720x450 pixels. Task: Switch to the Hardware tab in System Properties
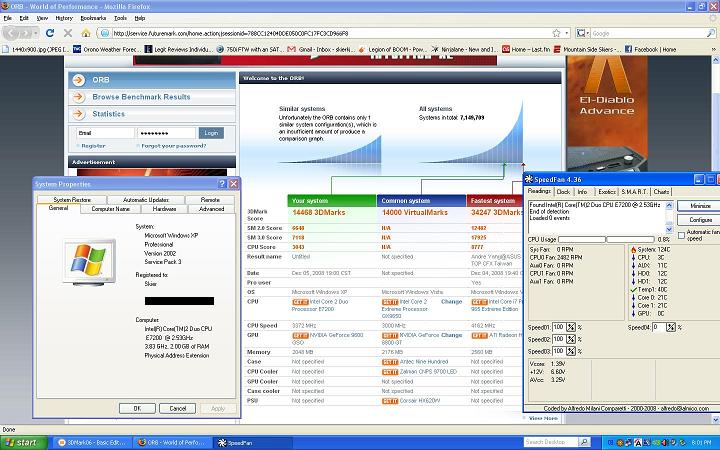coord(164,209)
